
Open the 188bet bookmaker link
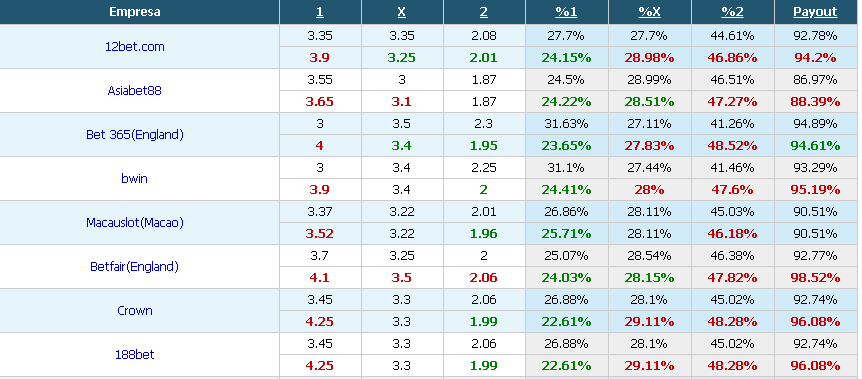coord(135,355)
